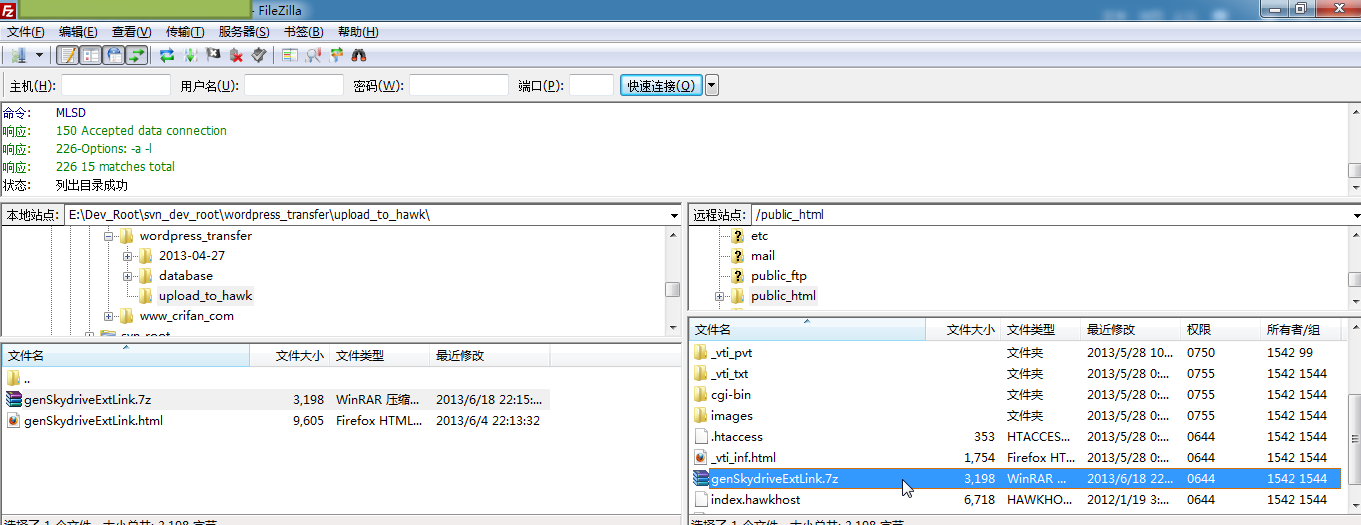Toggle the local directory tree display
The image size is (1361, 525).
click(90, 55)
